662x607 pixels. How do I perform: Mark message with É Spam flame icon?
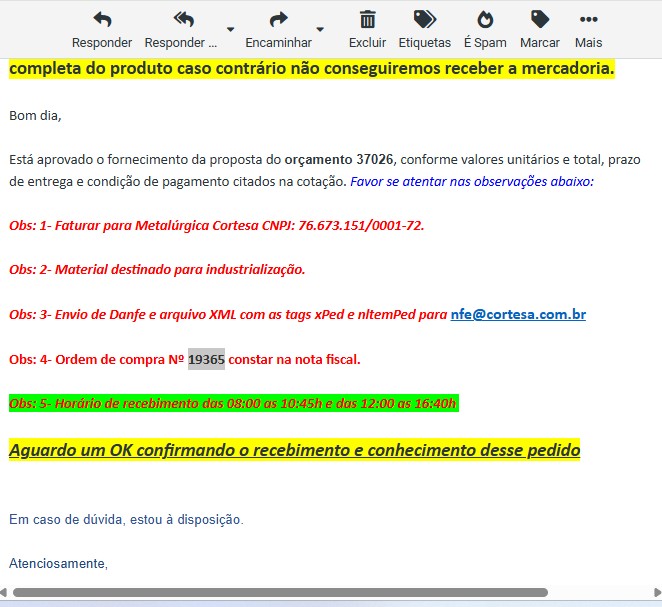point(485,20)
